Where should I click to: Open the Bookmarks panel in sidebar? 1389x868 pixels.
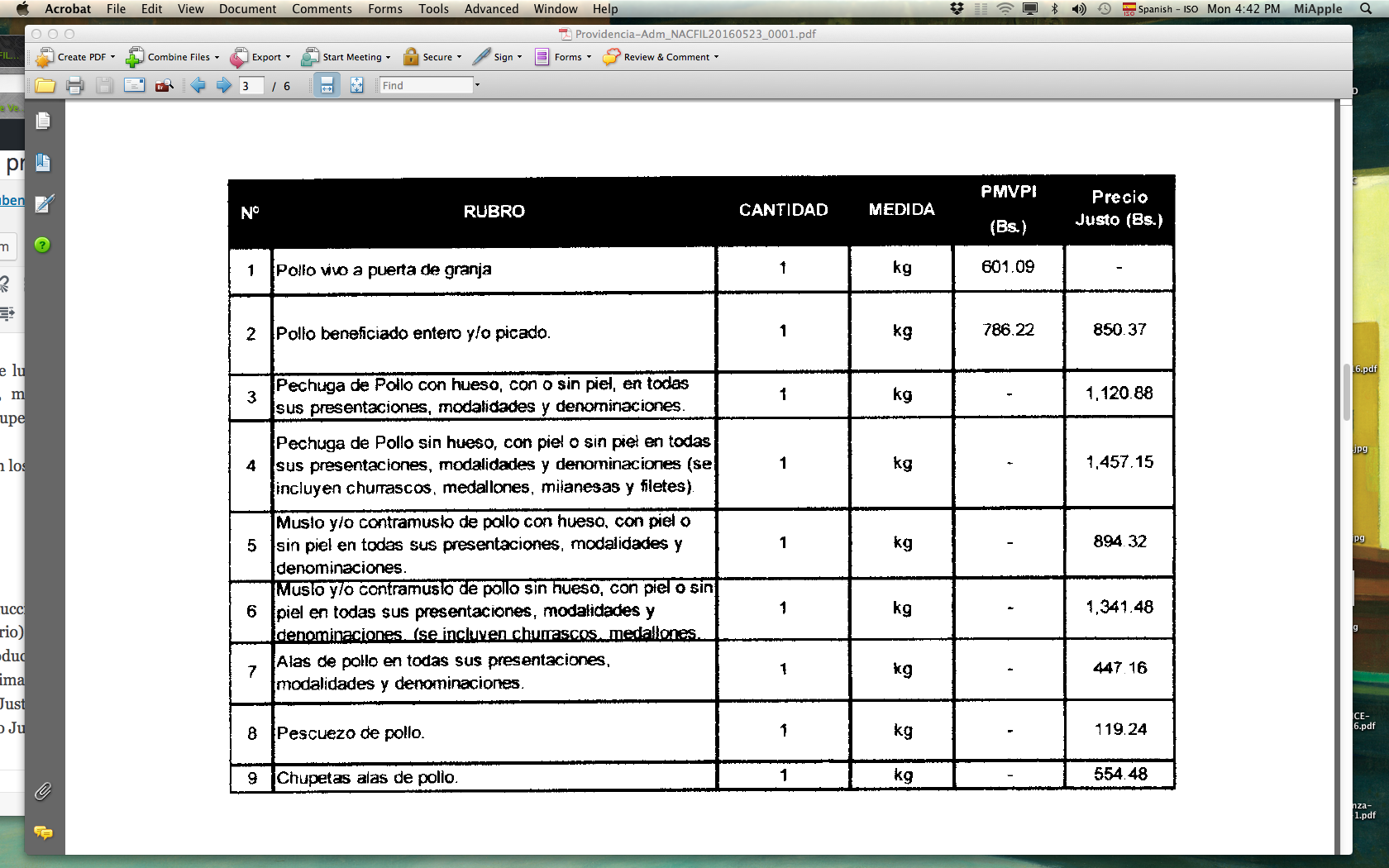pos(43,163)
